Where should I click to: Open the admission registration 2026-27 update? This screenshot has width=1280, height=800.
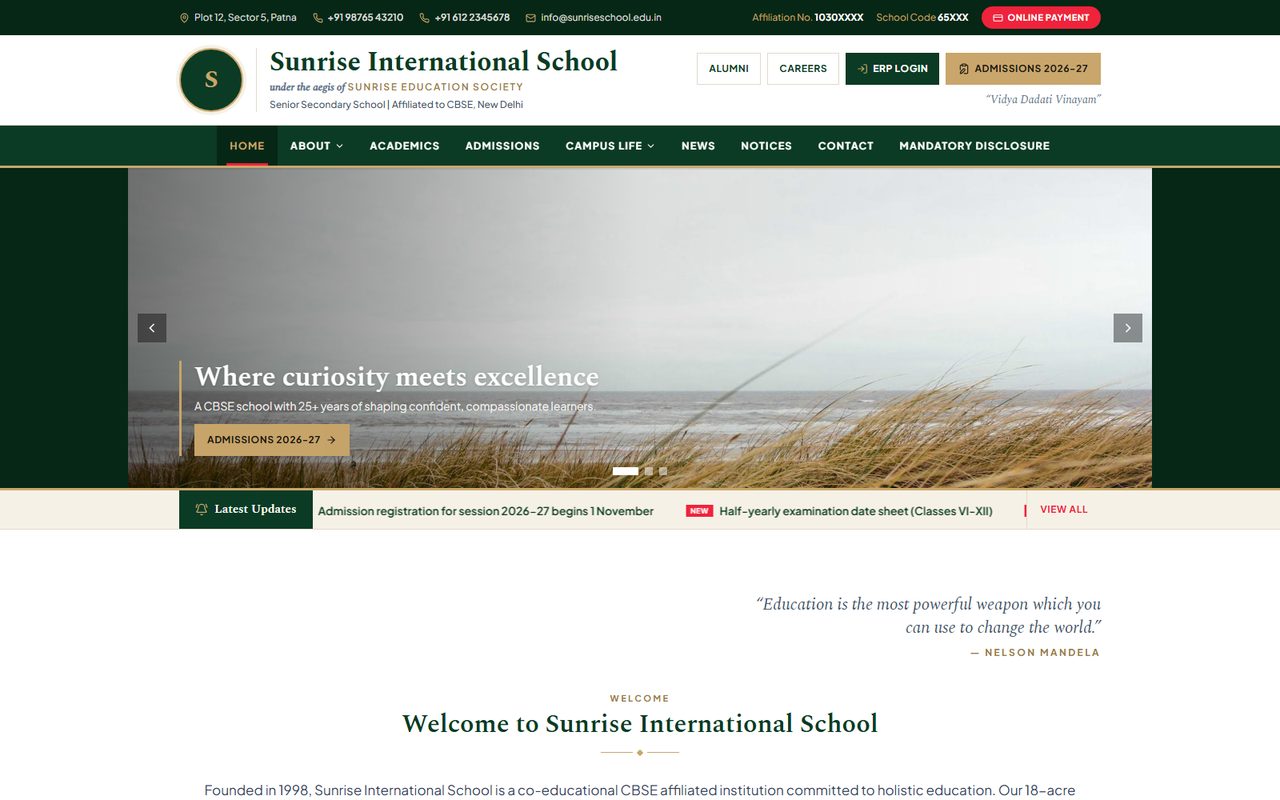tap(486, 511)
